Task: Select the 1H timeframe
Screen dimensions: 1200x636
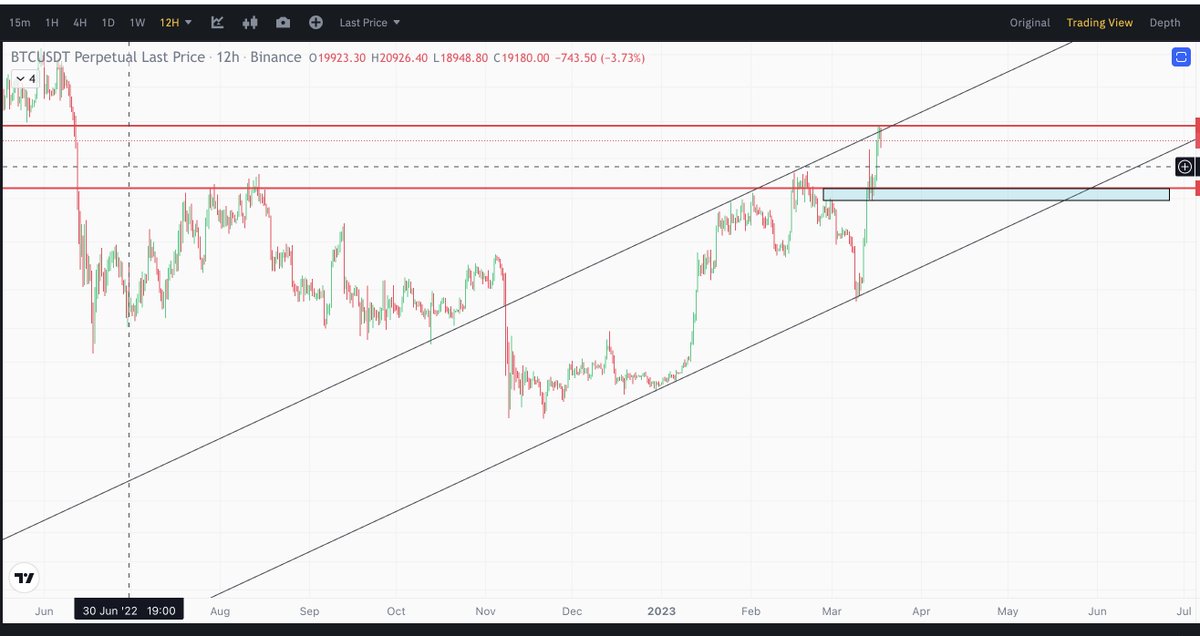Action: point(52,22)
